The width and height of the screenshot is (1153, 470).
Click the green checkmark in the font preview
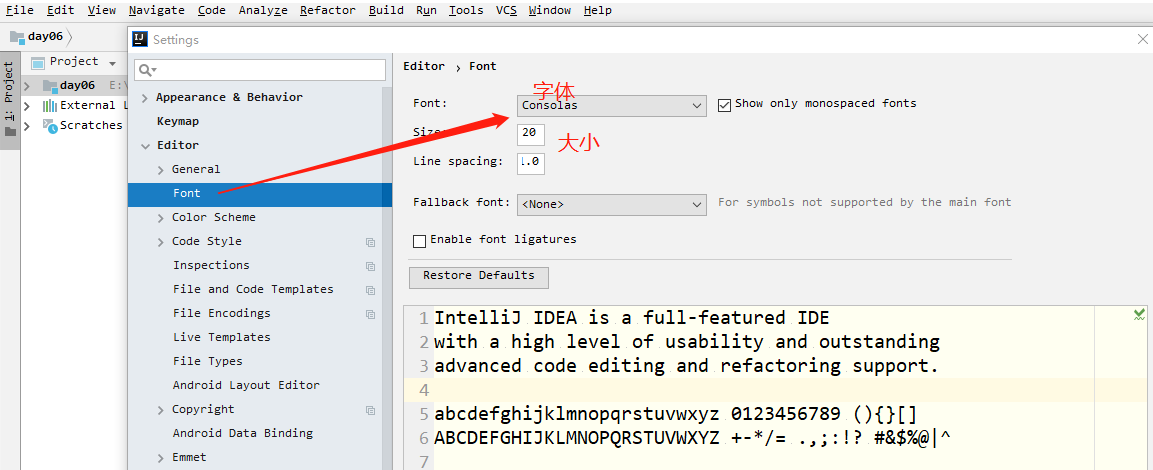click(1139, 315)
